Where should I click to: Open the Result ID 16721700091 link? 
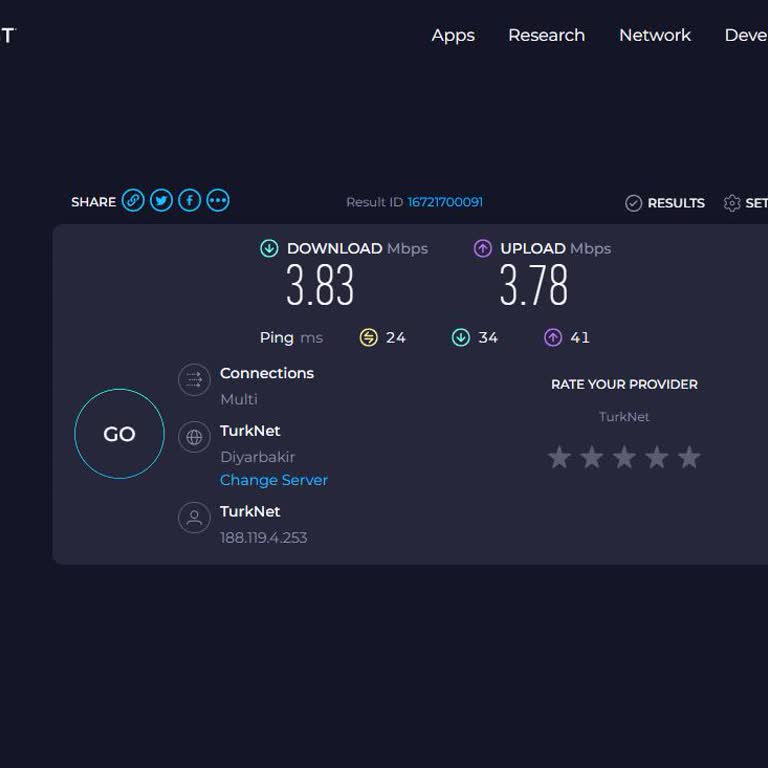pyautogui.click(x=445, y=202)
